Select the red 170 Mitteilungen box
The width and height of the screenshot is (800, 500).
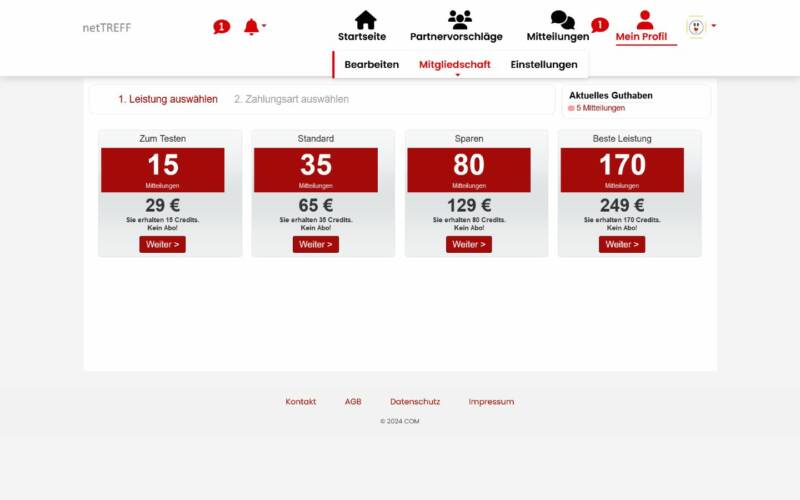[622, 170]
